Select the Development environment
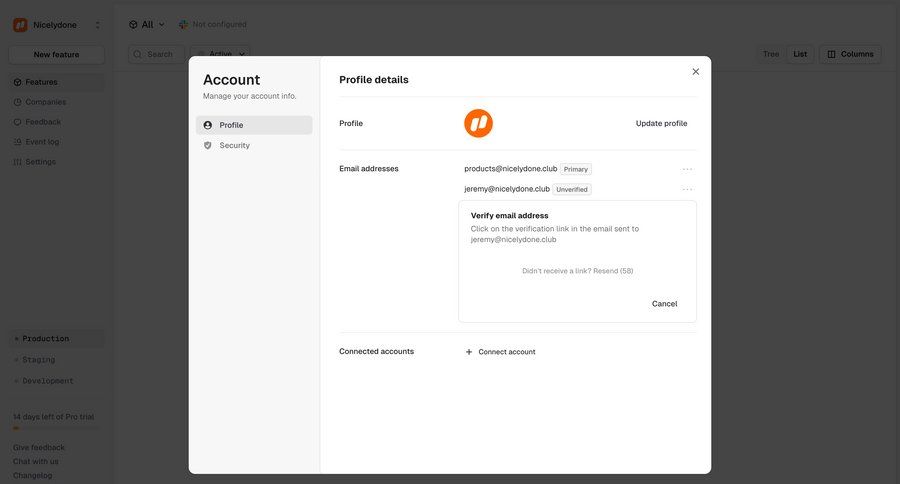Viewport: 900px width, 484px height. [56, 381]
